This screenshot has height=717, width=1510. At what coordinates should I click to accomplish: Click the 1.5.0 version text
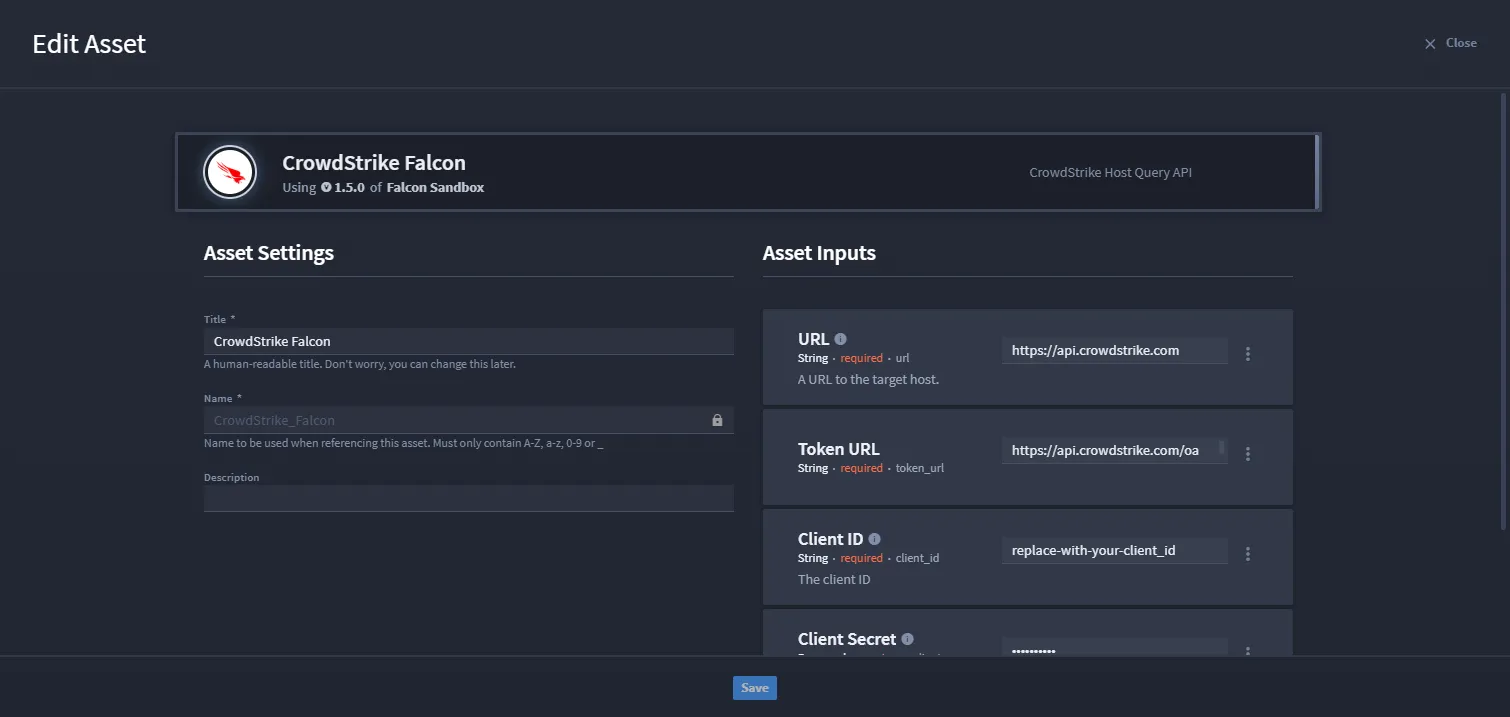350,188
